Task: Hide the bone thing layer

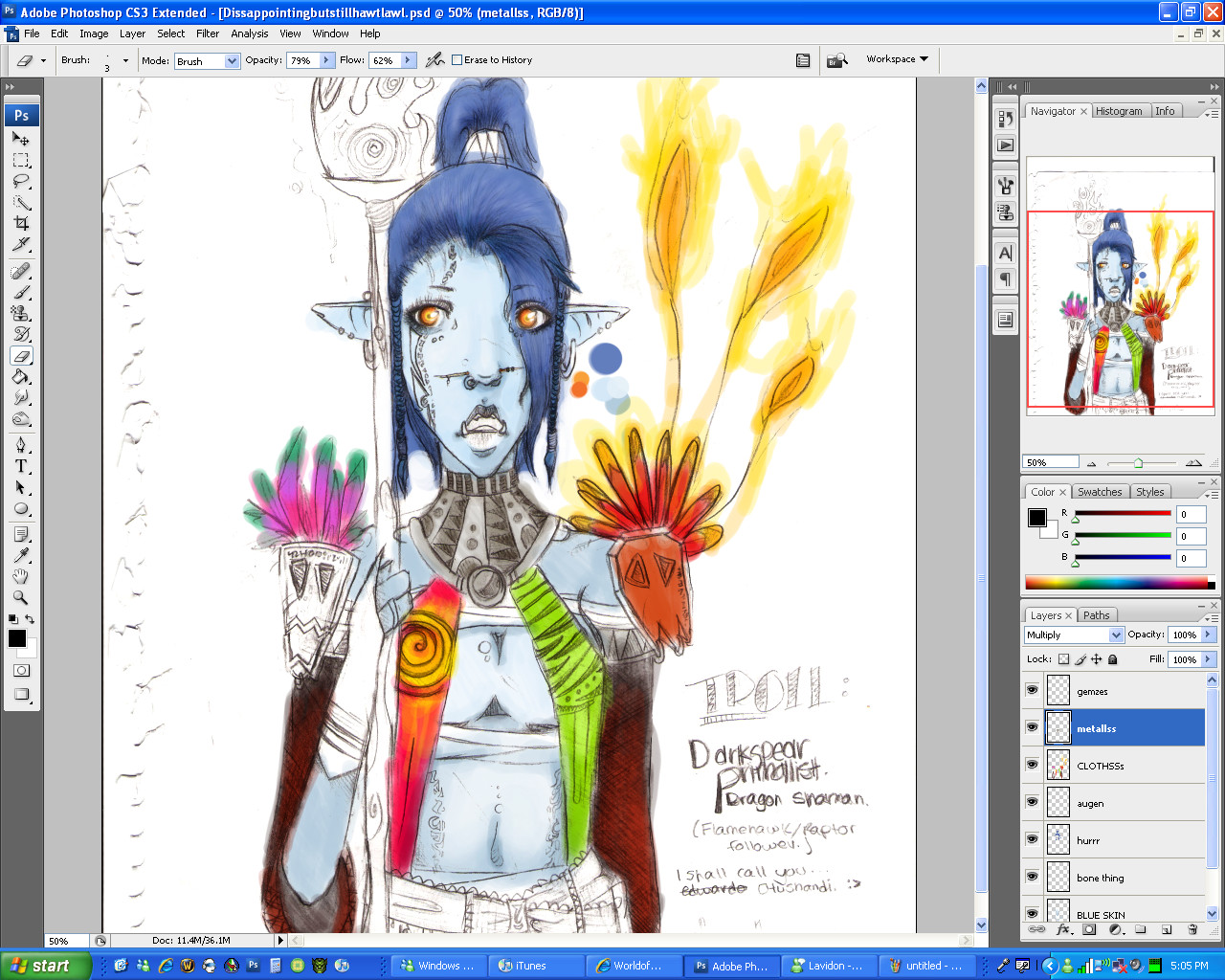Action: tap(1032, 877)
